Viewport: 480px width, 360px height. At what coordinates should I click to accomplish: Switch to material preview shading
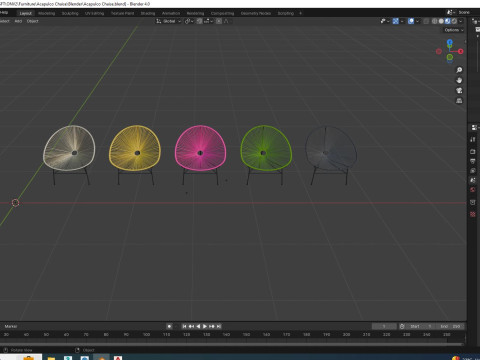click(448, 21)
